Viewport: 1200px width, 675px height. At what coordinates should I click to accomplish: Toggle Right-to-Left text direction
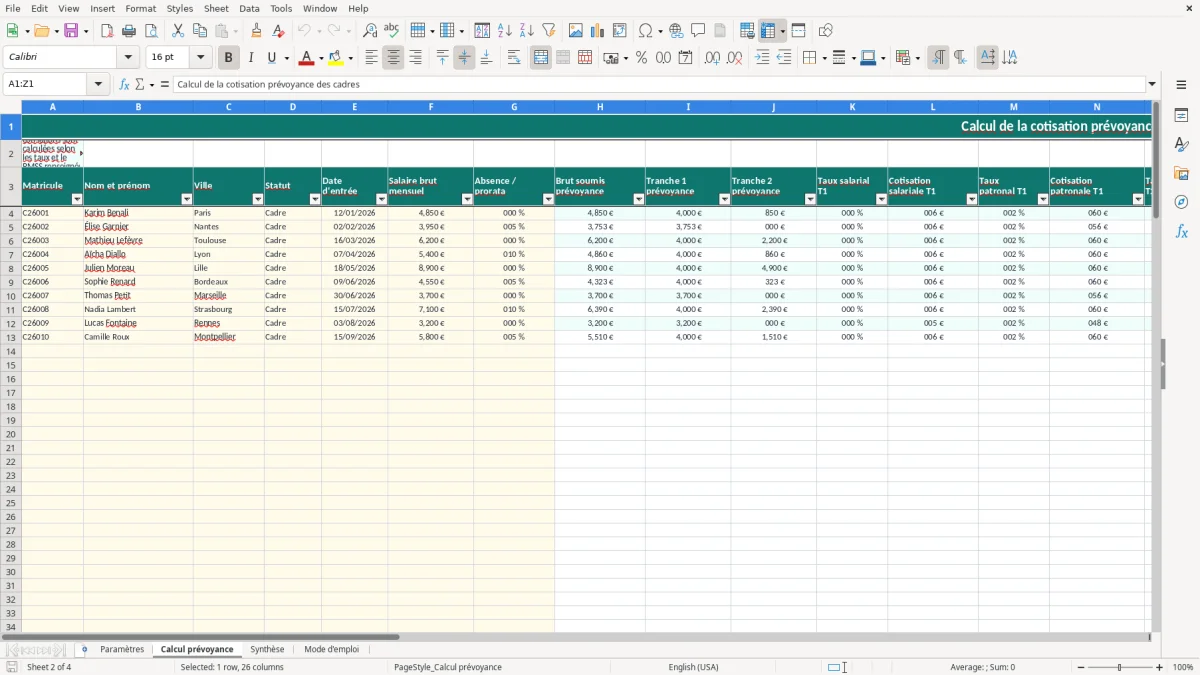tap(960, 58)
